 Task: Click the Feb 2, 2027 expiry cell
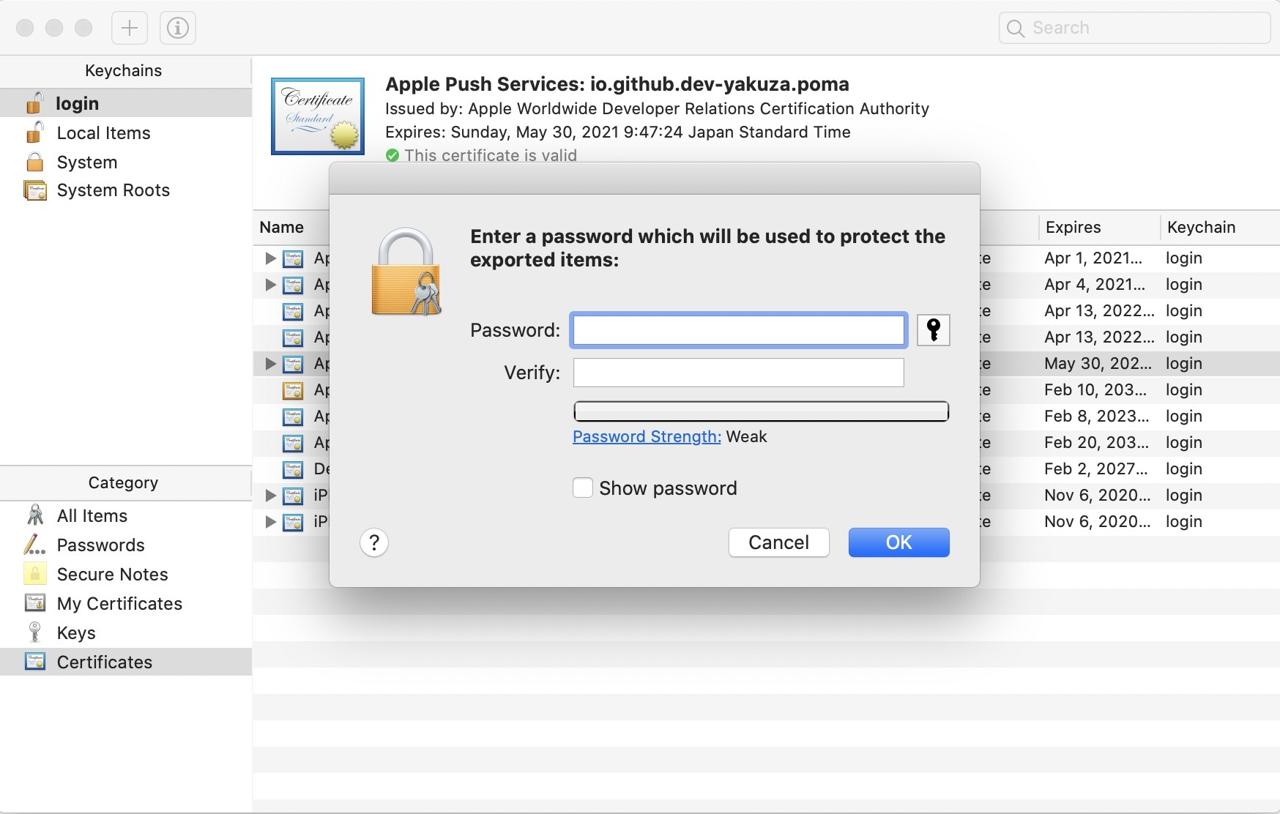[x=1096, y=469]
